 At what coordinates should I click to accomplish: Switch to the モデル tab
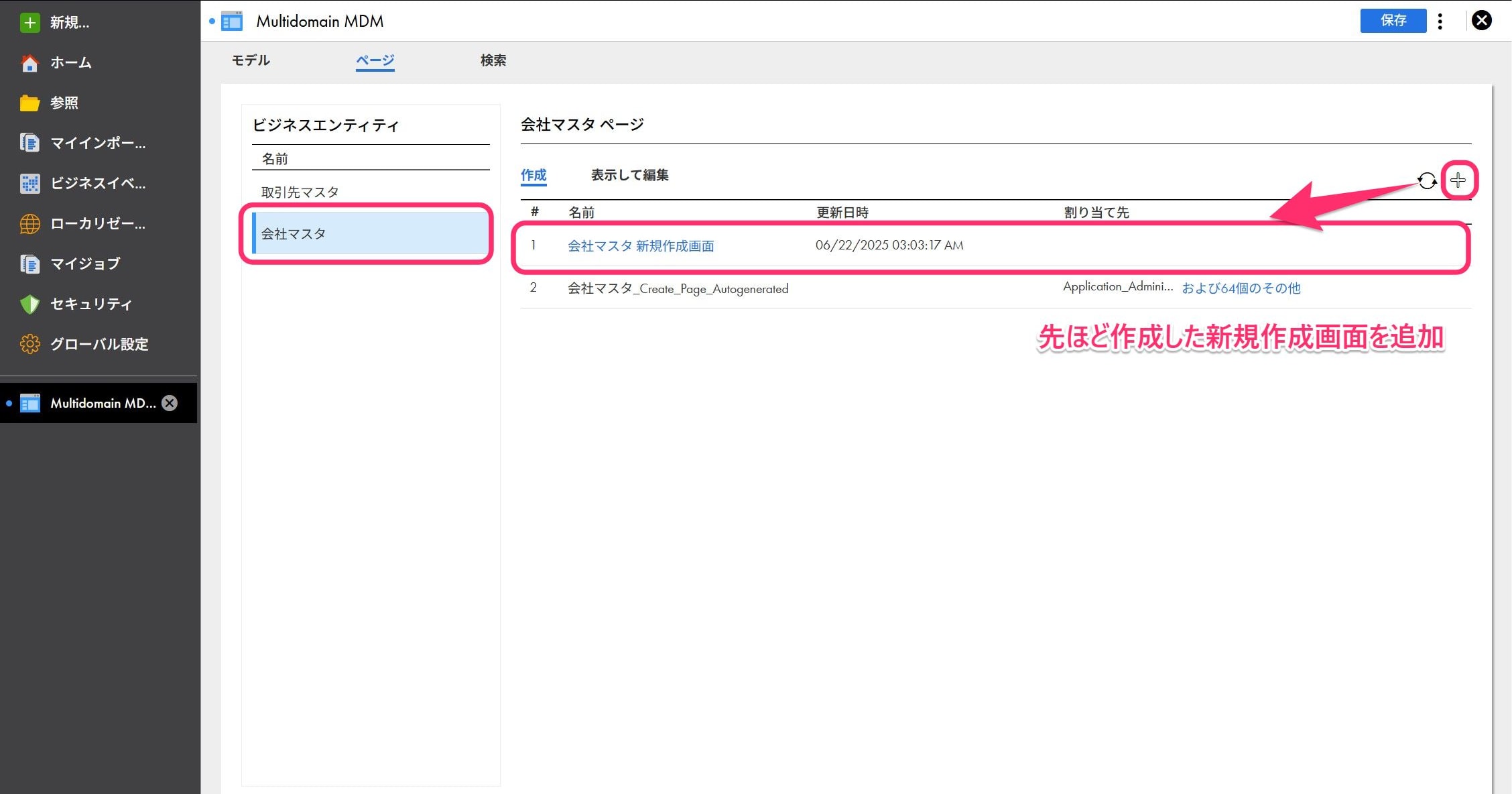tap(251, 60)
